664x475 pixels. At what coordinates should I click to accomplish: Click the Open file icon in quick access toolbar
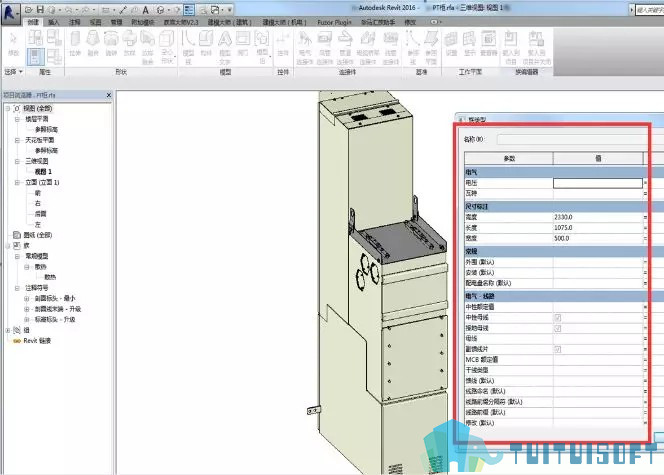click(29, 9)
